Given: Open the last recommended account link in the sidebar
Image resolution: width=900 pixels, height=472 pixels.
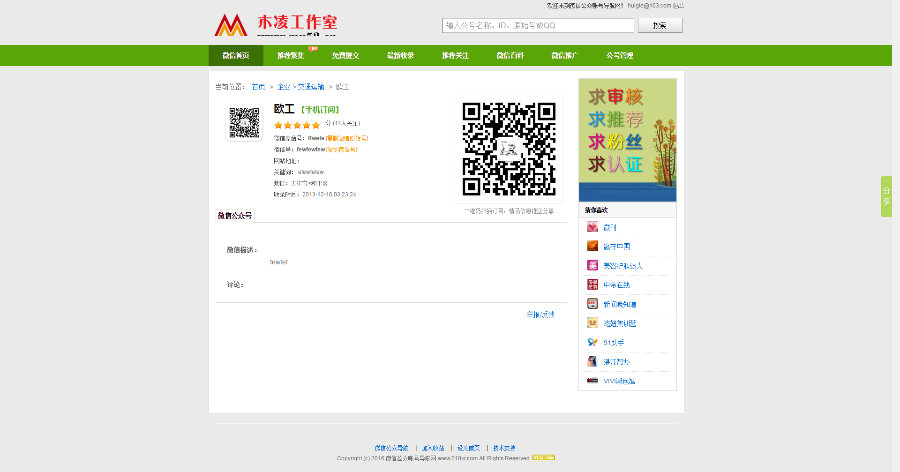Looking at the screenshot, I should click(619, 381).
